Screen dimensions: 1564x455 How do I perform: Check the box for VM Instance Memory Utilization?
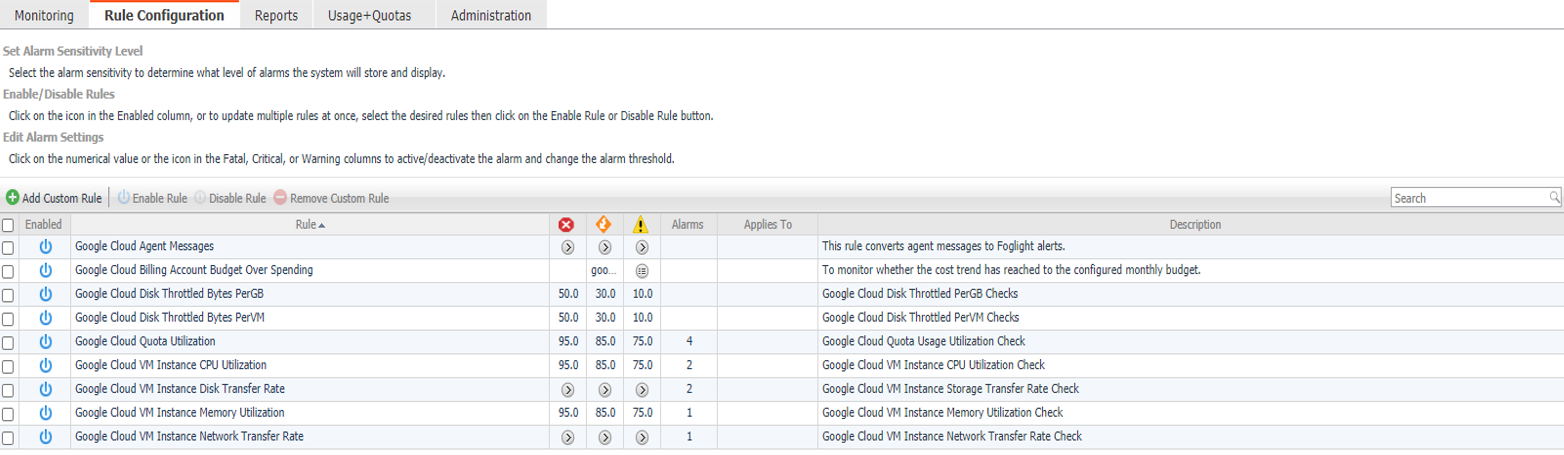click(x=8, y=414)
